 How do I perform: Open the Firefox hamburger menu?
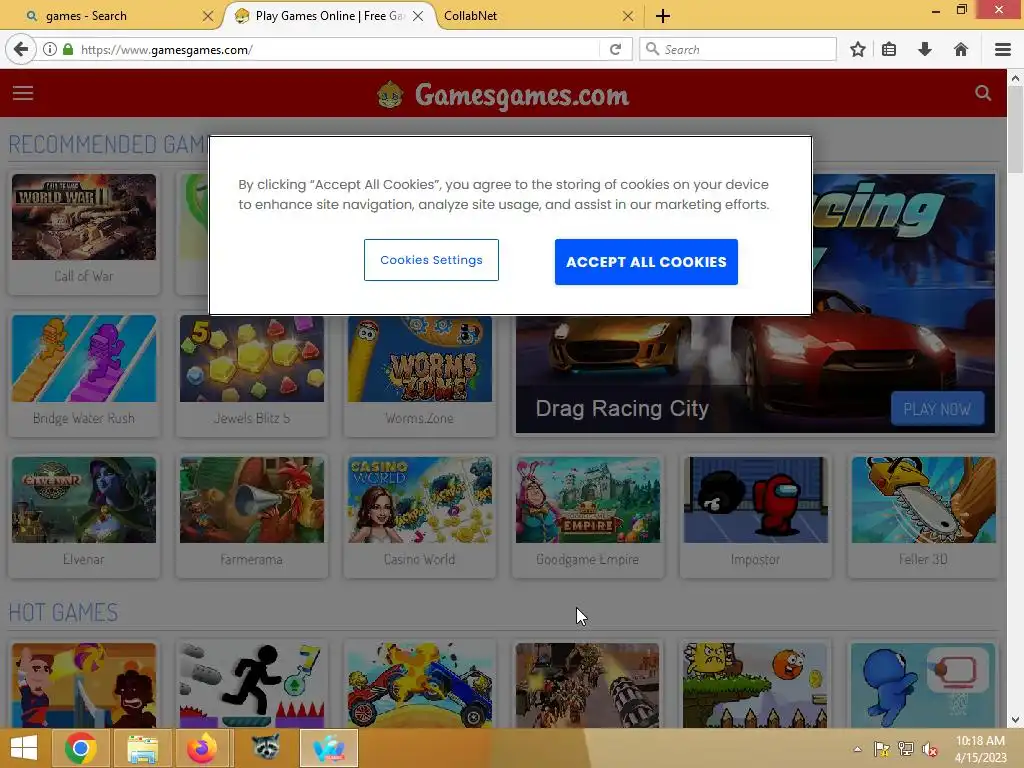[x=1003, y=50]
